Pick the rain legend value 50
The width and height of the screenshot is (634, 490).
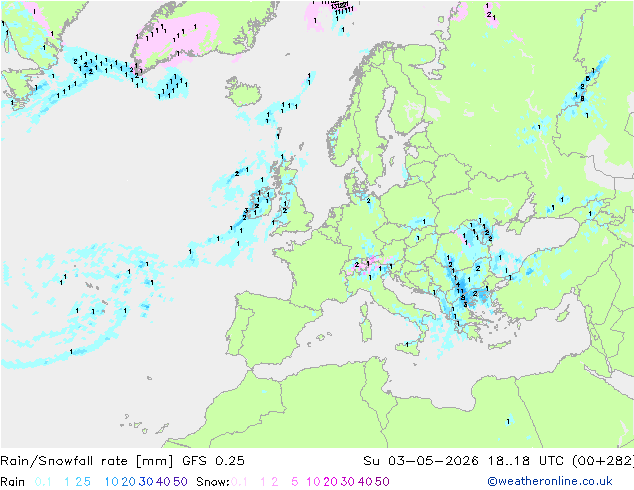pyautogui.click(x=180, y=482)
